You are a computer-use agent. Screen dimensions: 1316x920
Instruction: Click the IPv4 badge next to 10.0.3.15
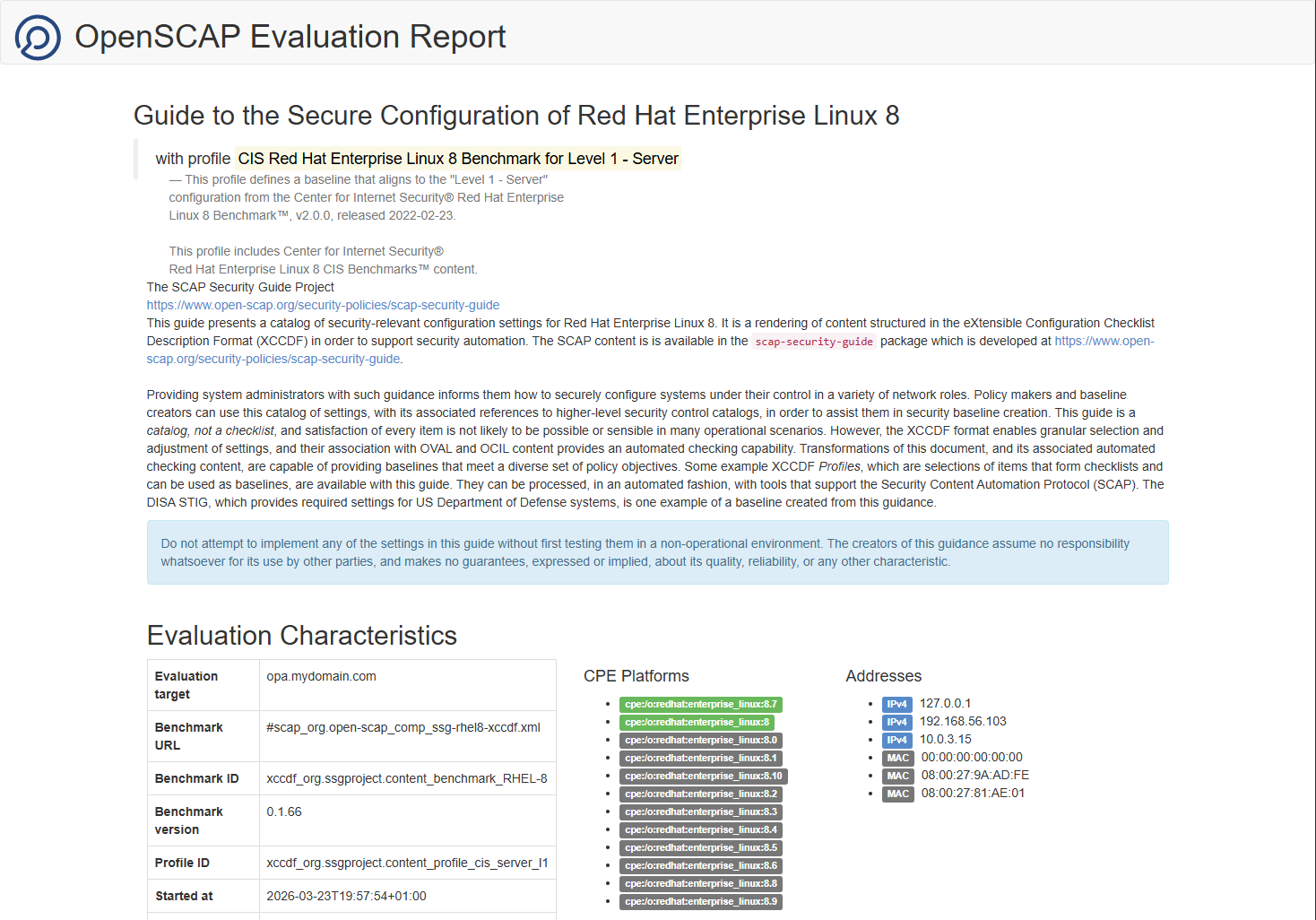click(x=897, y=740)
